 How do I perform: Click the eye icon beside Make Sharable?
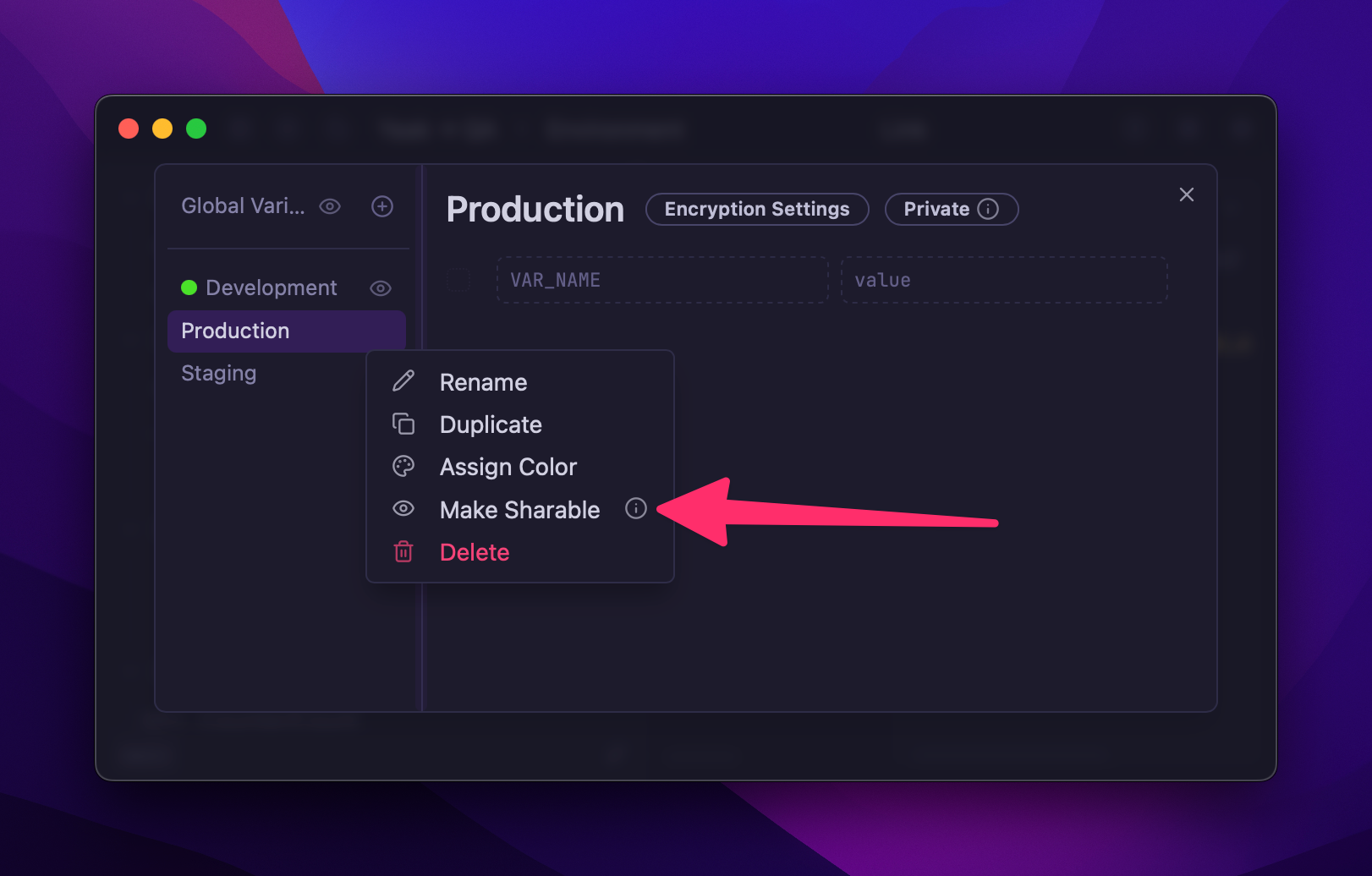[x=403, y=508]
